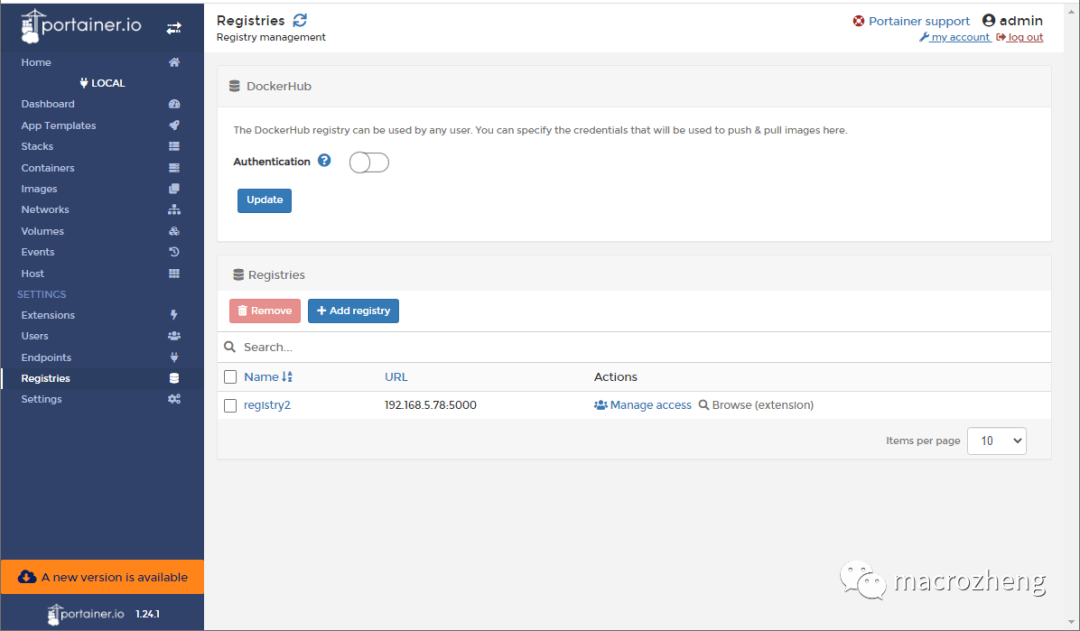Click the log out link
The height and width of the screenshot is (631, 1080).
point(1020,37)
